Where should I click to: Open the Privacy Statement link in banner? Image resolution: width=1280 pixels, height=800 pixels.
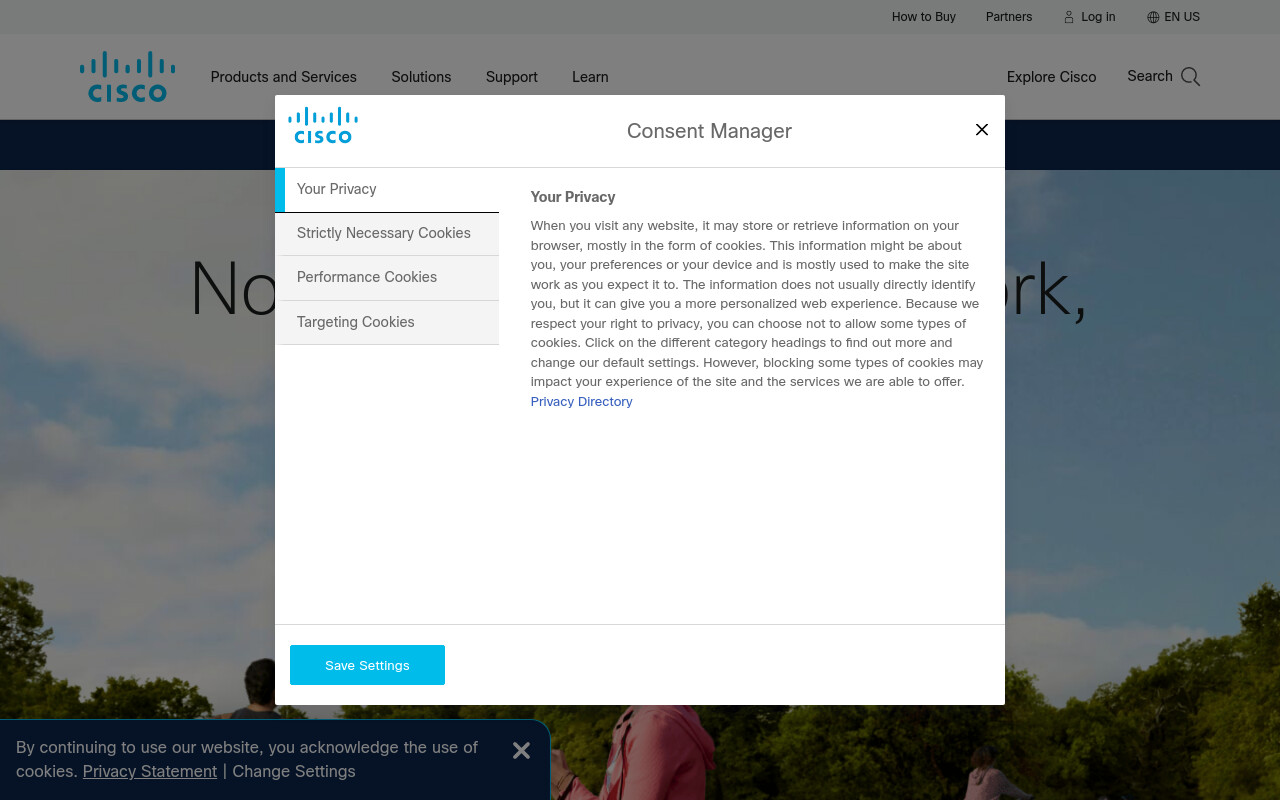pyautogui.click(x=150, y=771)
